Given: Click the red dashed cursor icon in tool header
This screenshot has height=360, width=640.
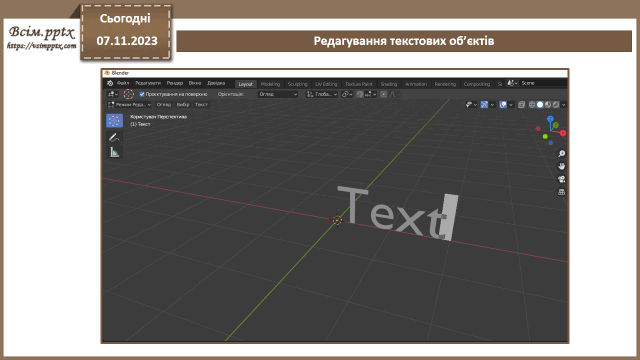Looking at the screenshot, I should [x=129, y=94].
